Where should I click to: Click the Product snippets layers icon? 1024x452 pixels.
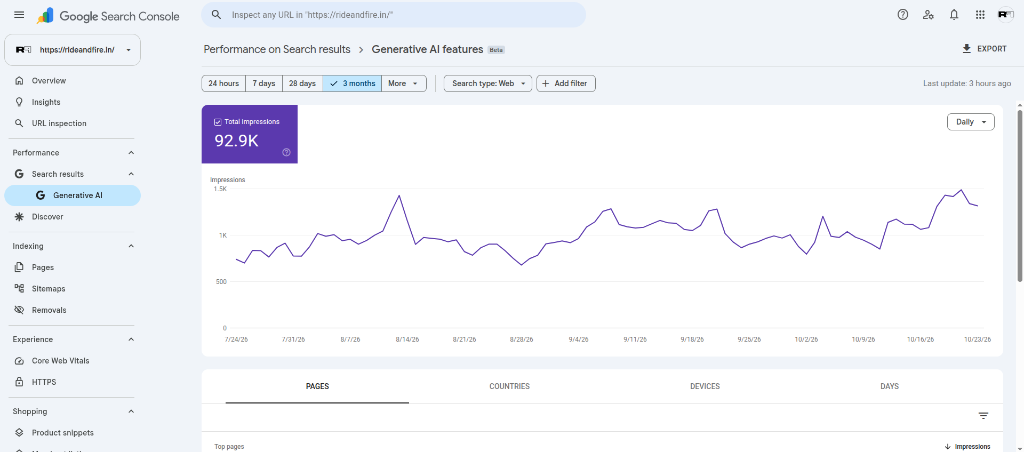(19, 432)
